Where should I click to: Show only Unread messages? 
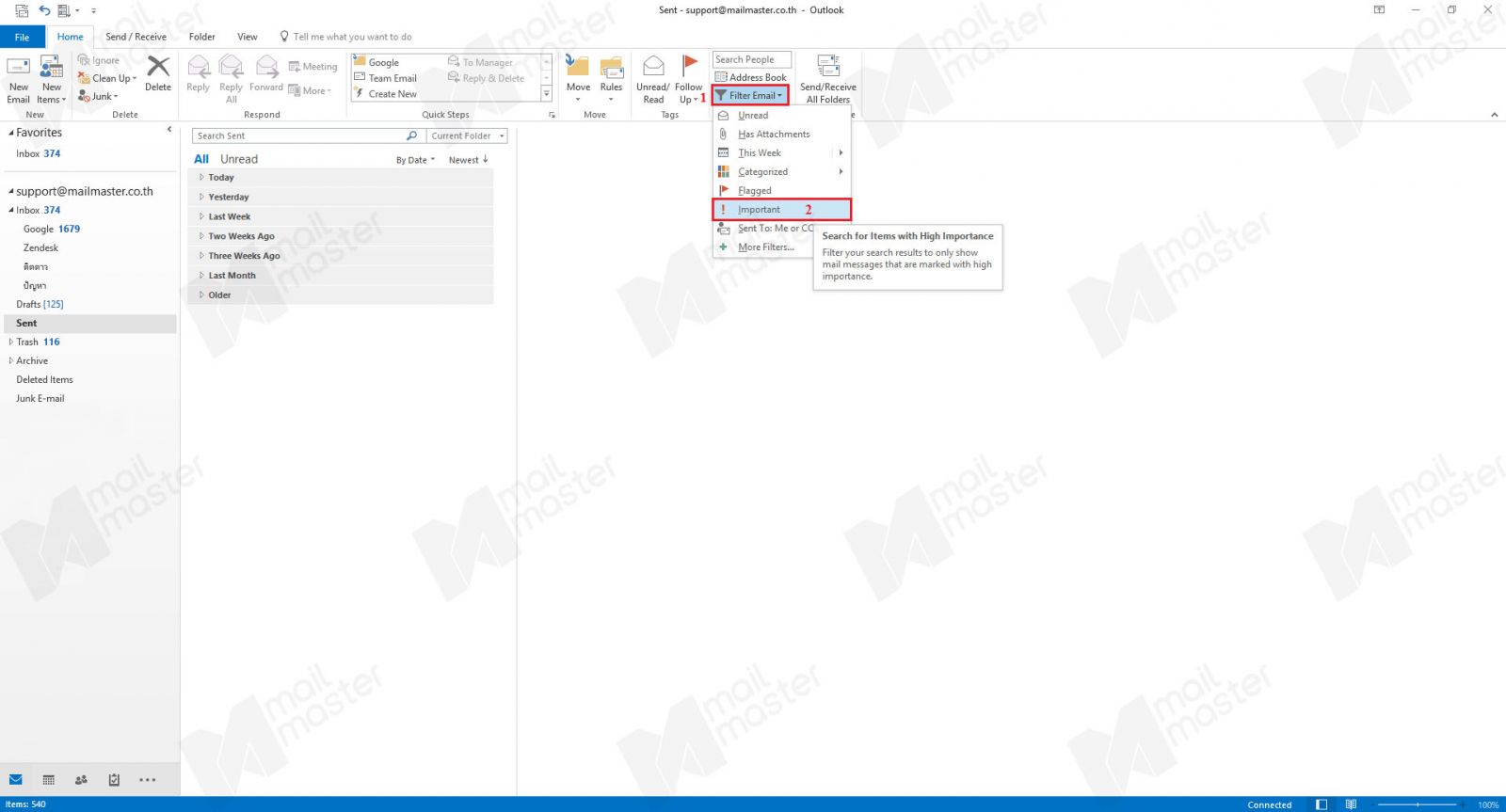pyautogui.click(x=239, y=159)
